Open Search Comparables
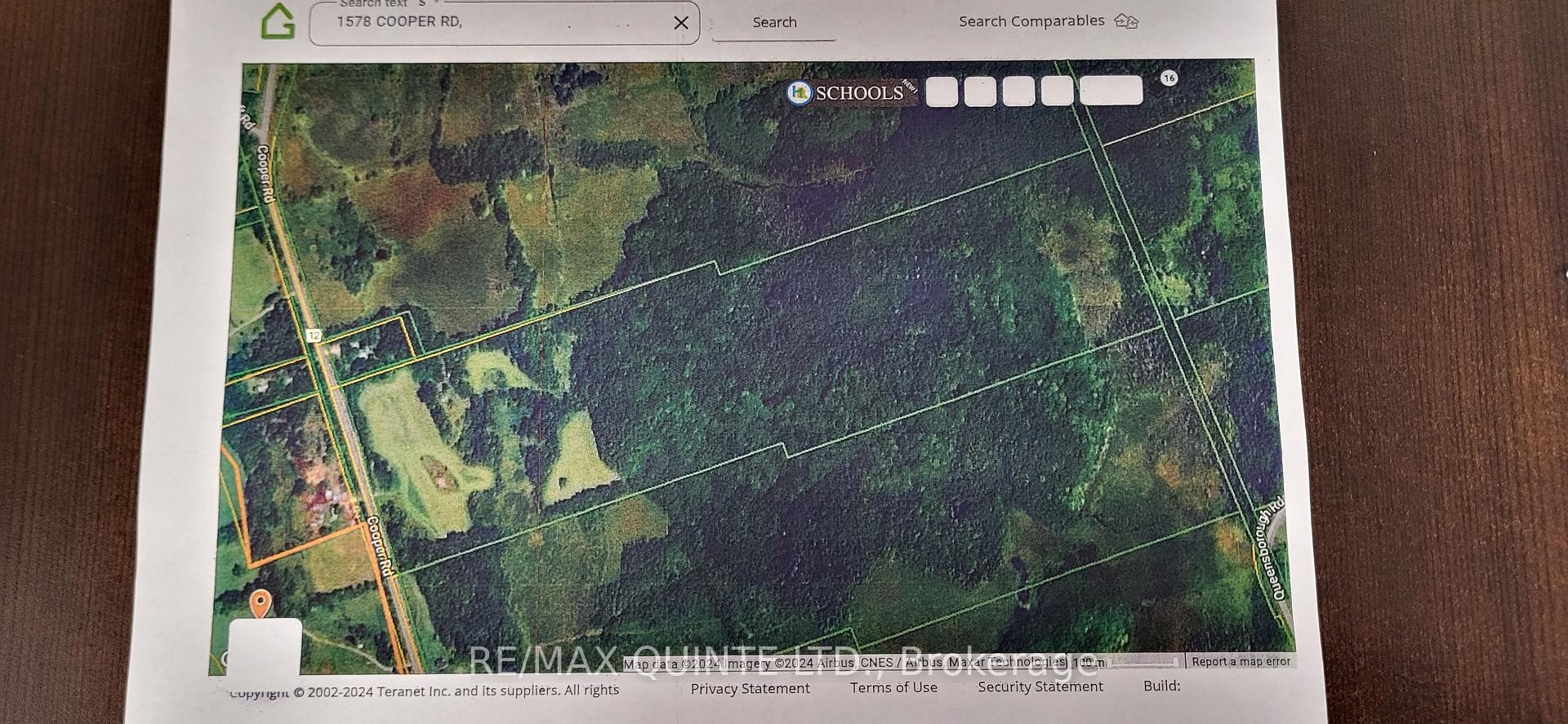The width and height of the screenshot is (1568, 724). 1031,21
